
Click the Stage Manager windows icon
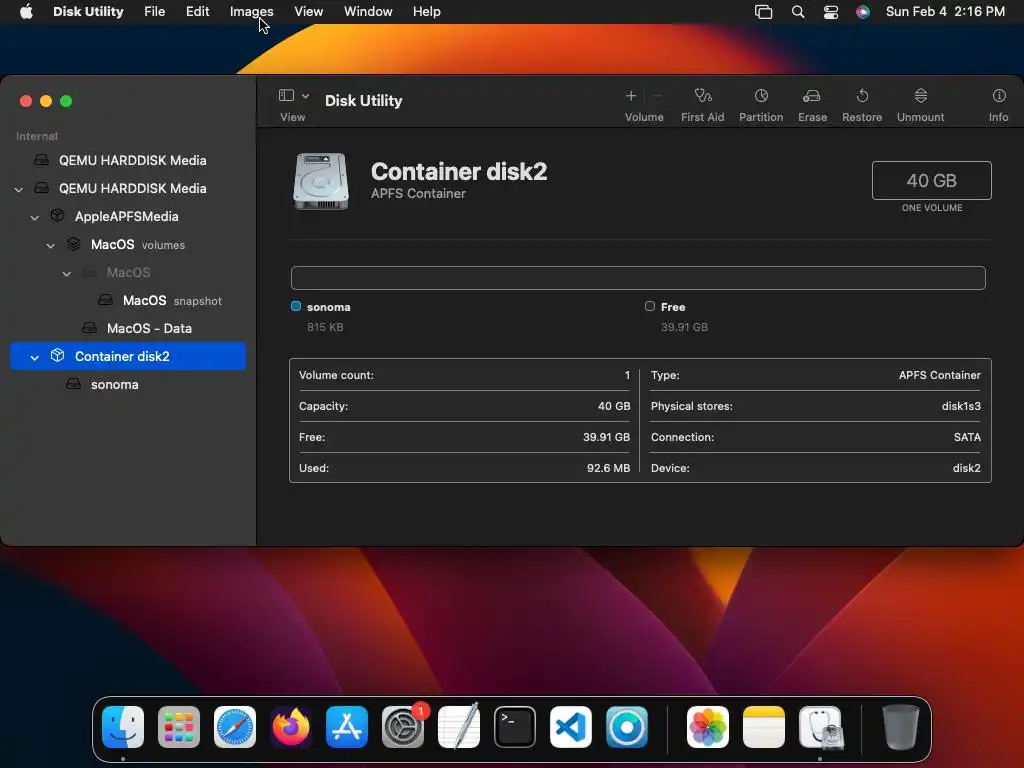763,12
